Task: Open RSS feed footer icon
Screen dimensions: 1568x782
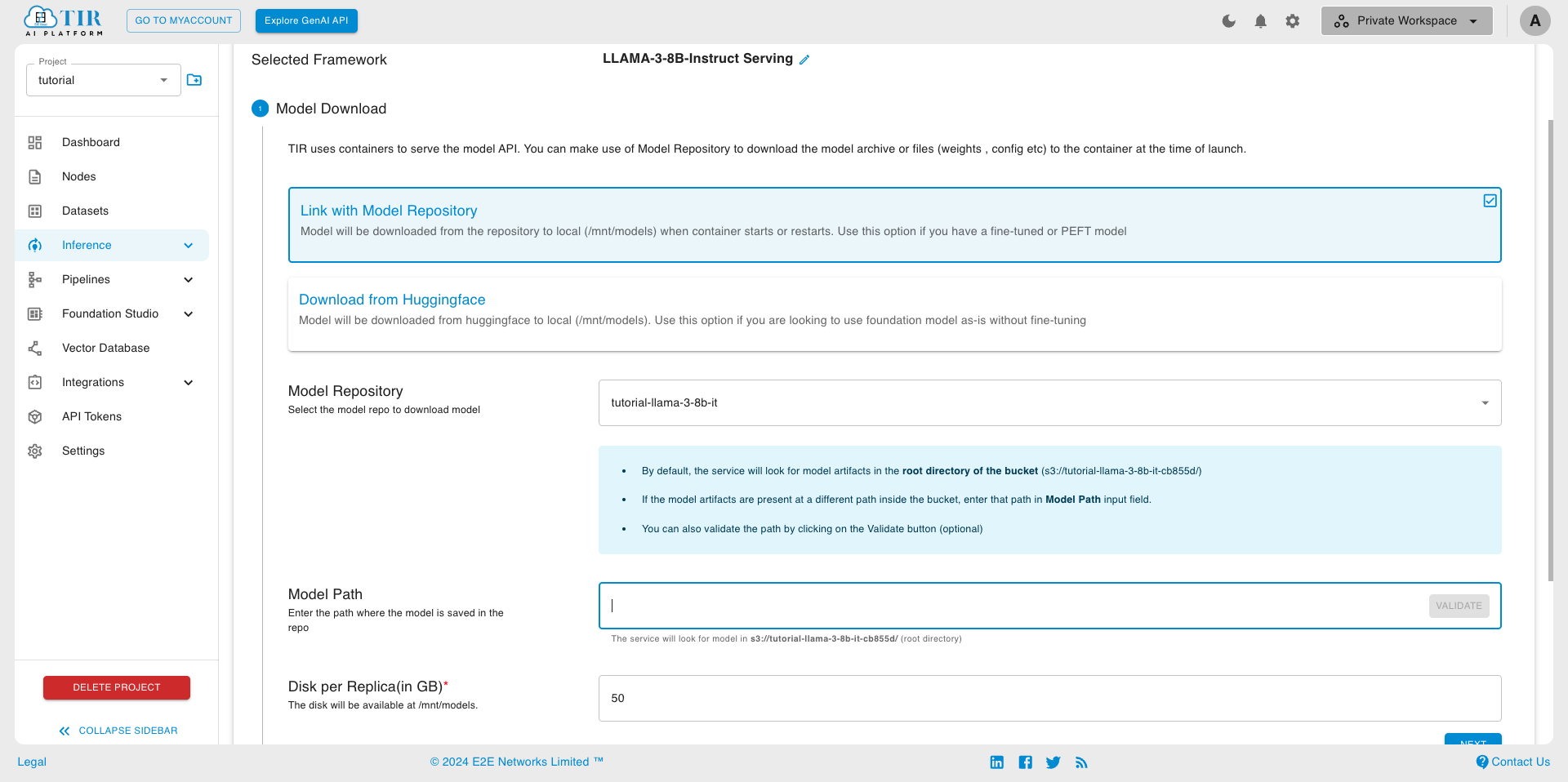Action: [x=1081, y=762]
